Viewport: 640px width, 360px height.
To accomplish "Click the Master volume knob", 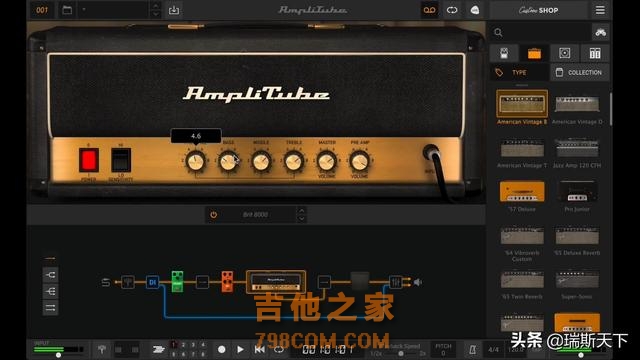I will 327,161.
